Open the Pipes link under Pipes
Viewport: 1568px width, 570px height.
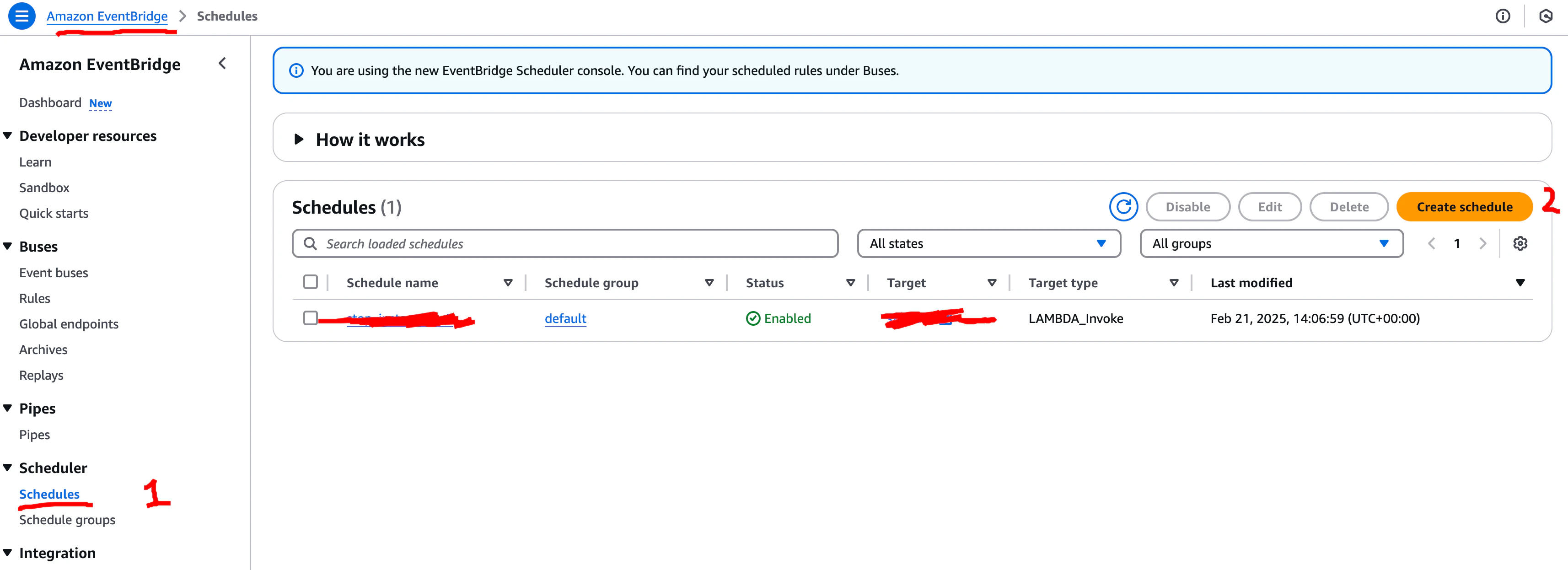(x=35, y=435)
